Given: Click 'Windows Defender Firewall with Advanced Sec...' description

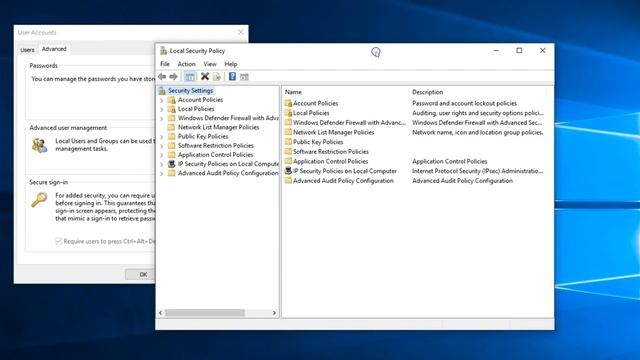Looking at the screenshot, I should pyautogui.click(x=477, y=123).
